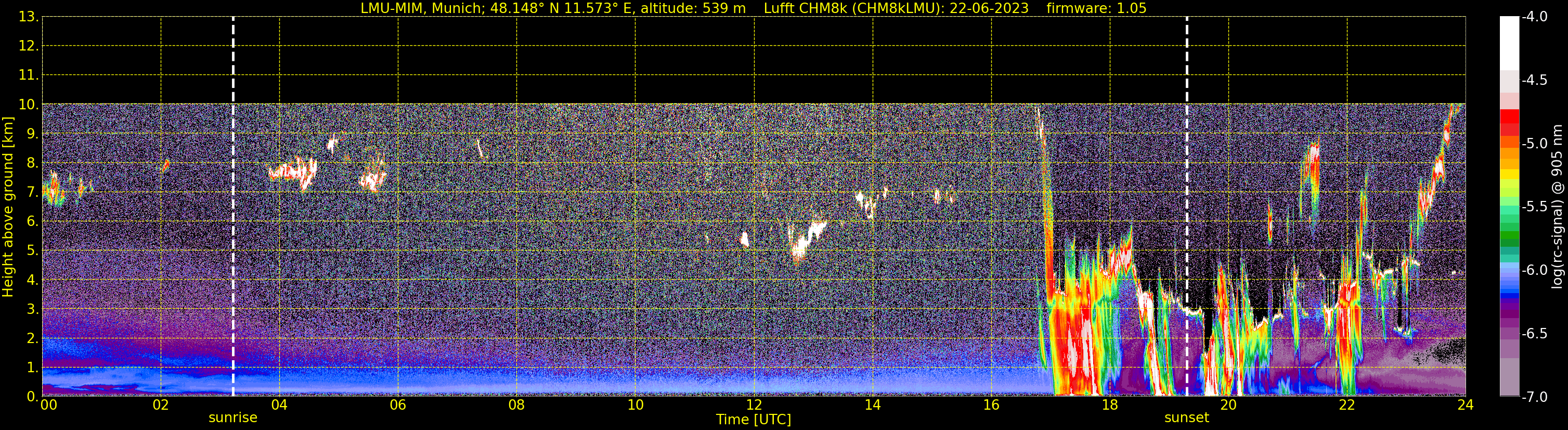Click the '20' time tick label
The width and height of the screenshot is (1568, 430).
click(x=1228, y=405)
